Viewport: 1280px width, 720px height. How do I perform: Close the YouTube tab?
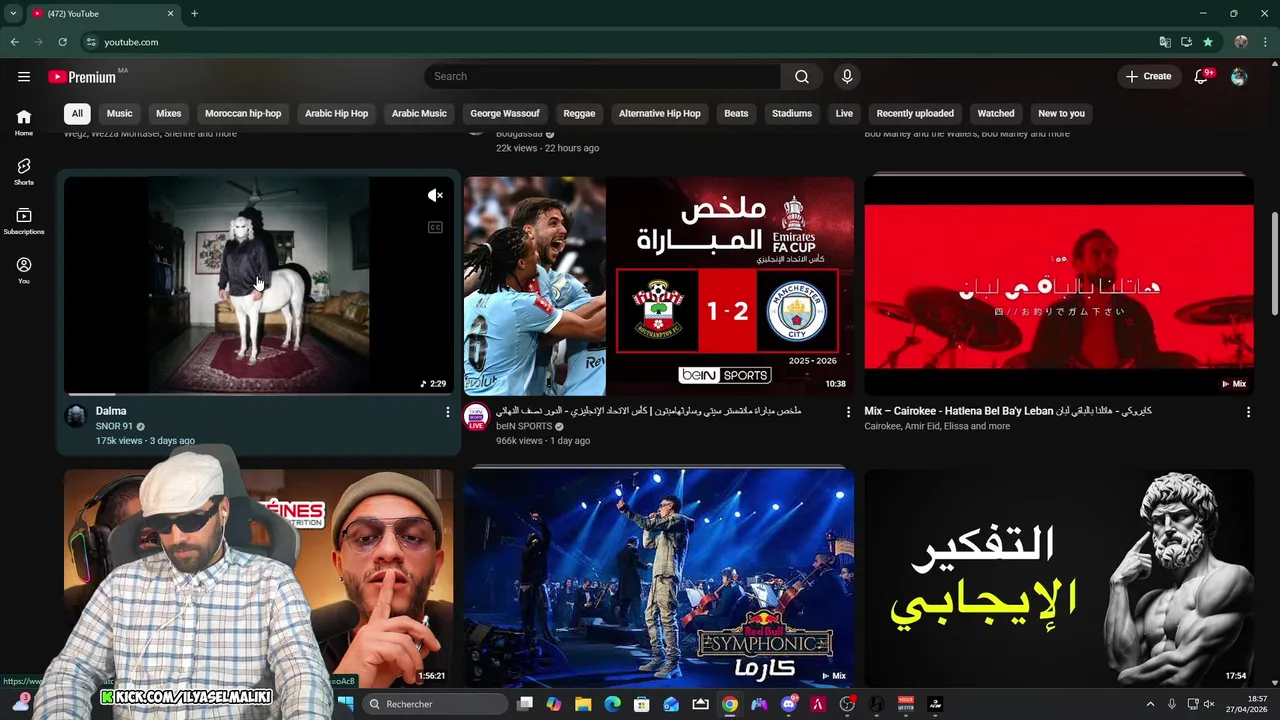(170, 13)
